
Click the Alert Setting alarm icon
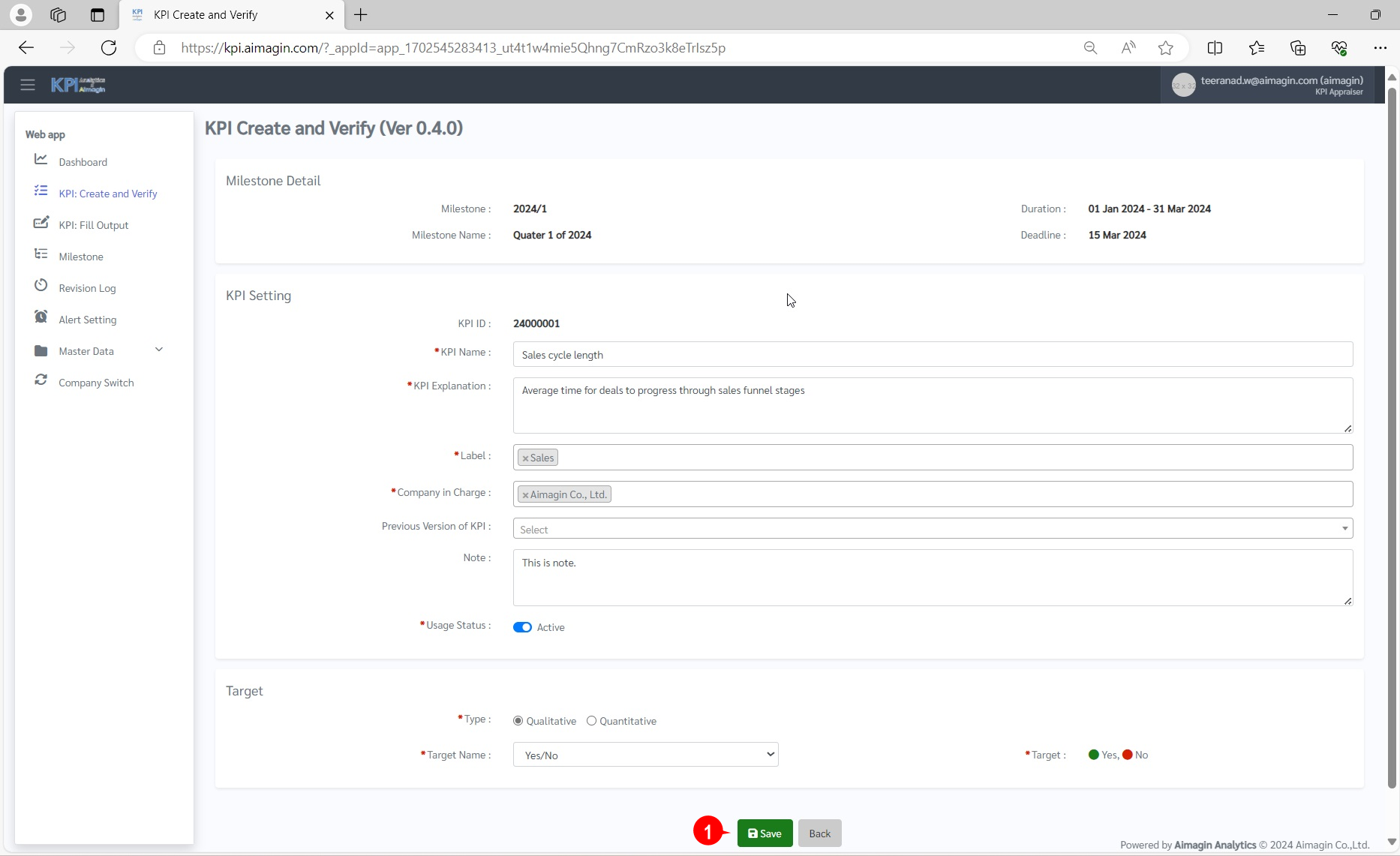(x=41, y=317)
